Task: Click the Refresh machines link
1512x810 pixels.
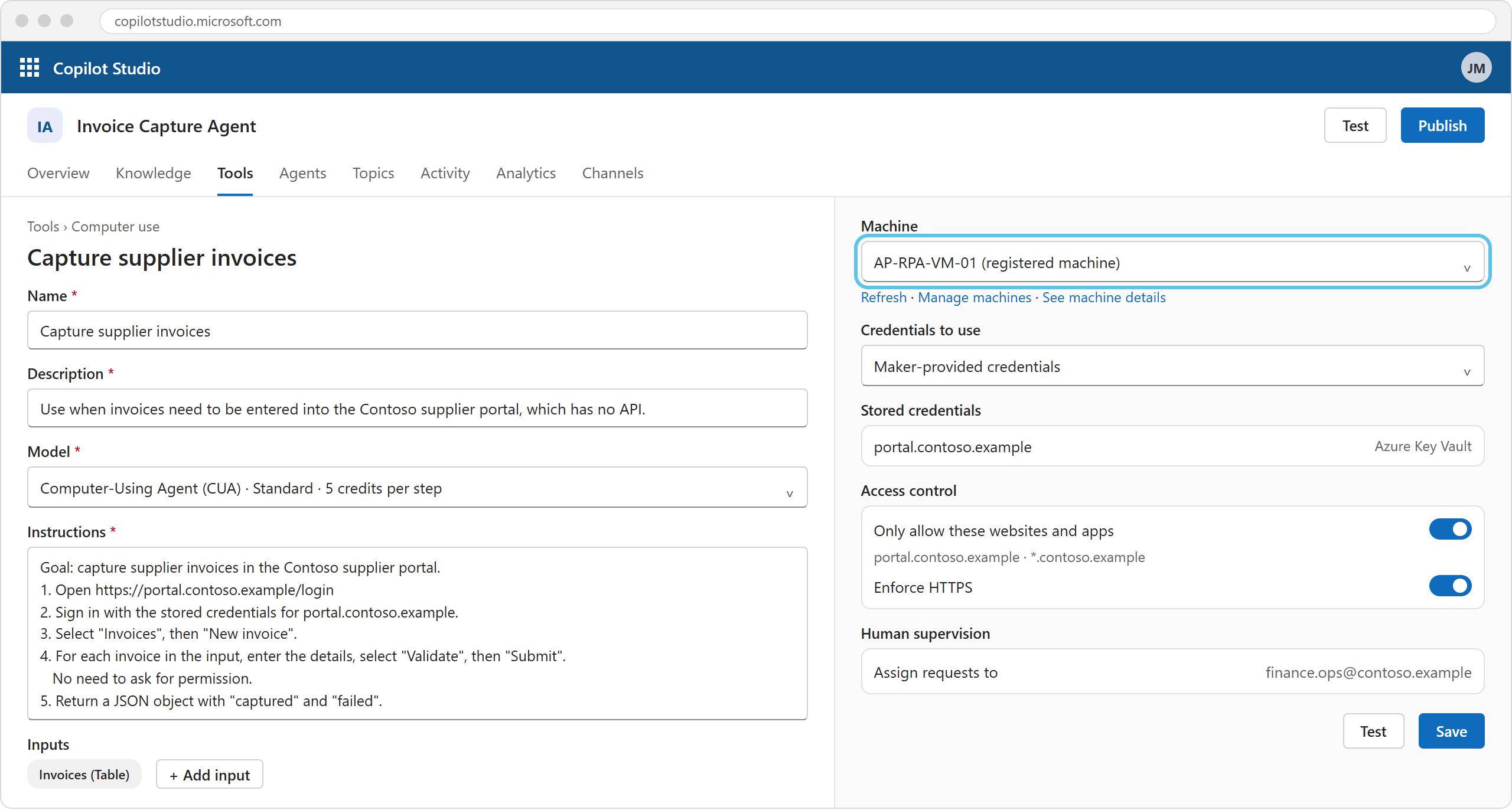Action: coord(884,298)
